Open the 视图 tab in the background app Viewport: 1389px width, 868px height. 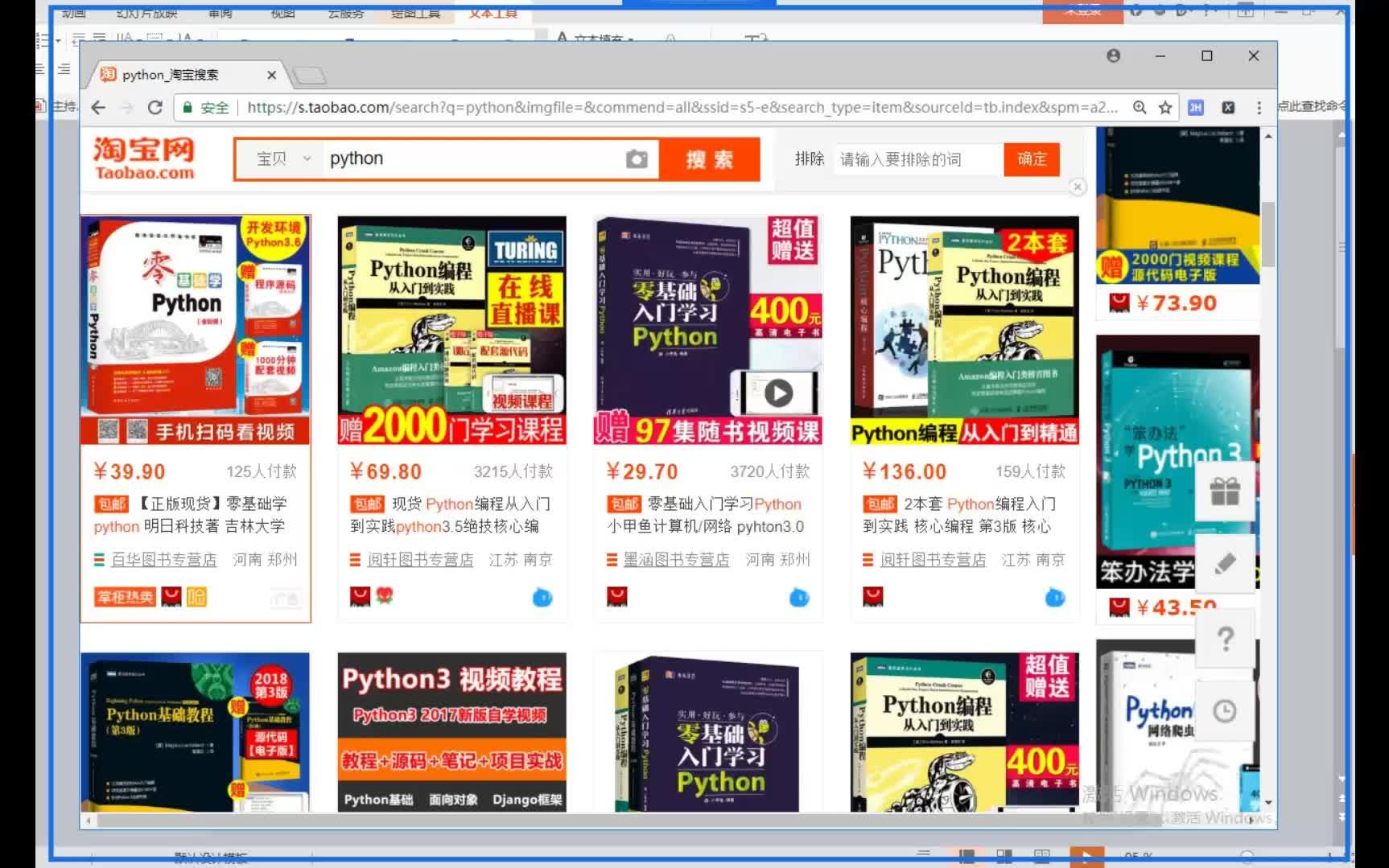[x=283, y=12]
